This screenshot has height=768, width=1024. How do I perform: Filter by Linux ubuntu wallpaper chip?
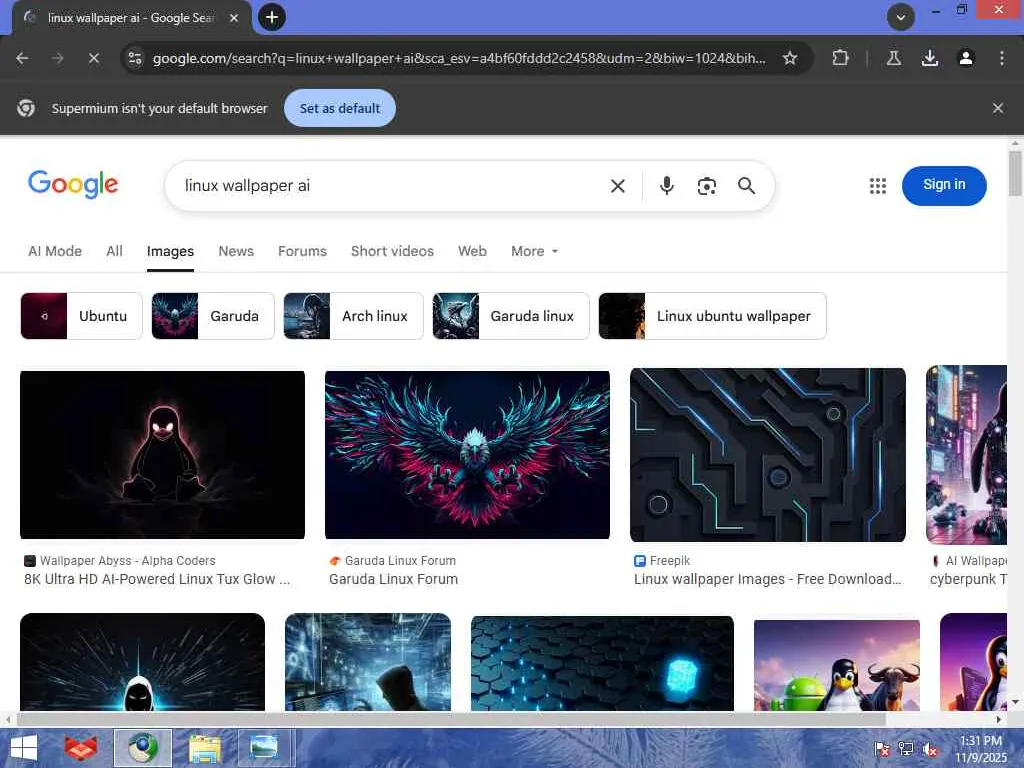[712, 316]
